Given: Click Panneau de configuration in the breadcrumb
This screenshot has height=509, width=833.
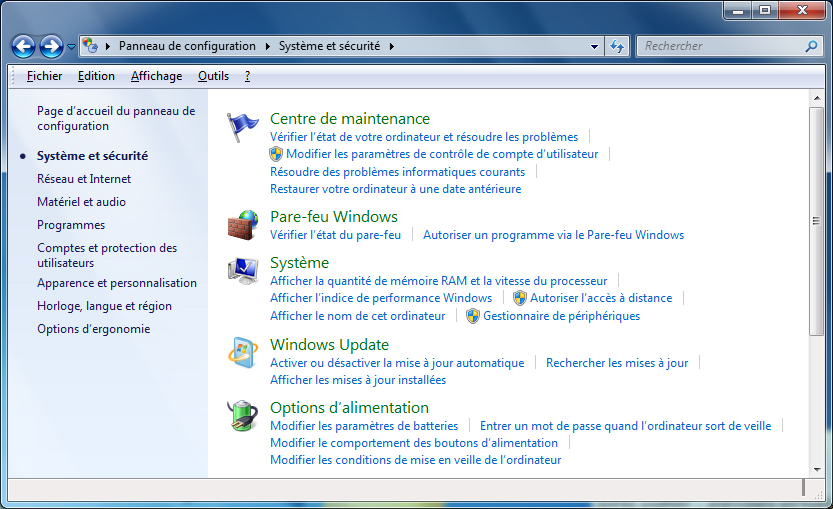Looking at the screenshot, I should [x=187, y=46].
